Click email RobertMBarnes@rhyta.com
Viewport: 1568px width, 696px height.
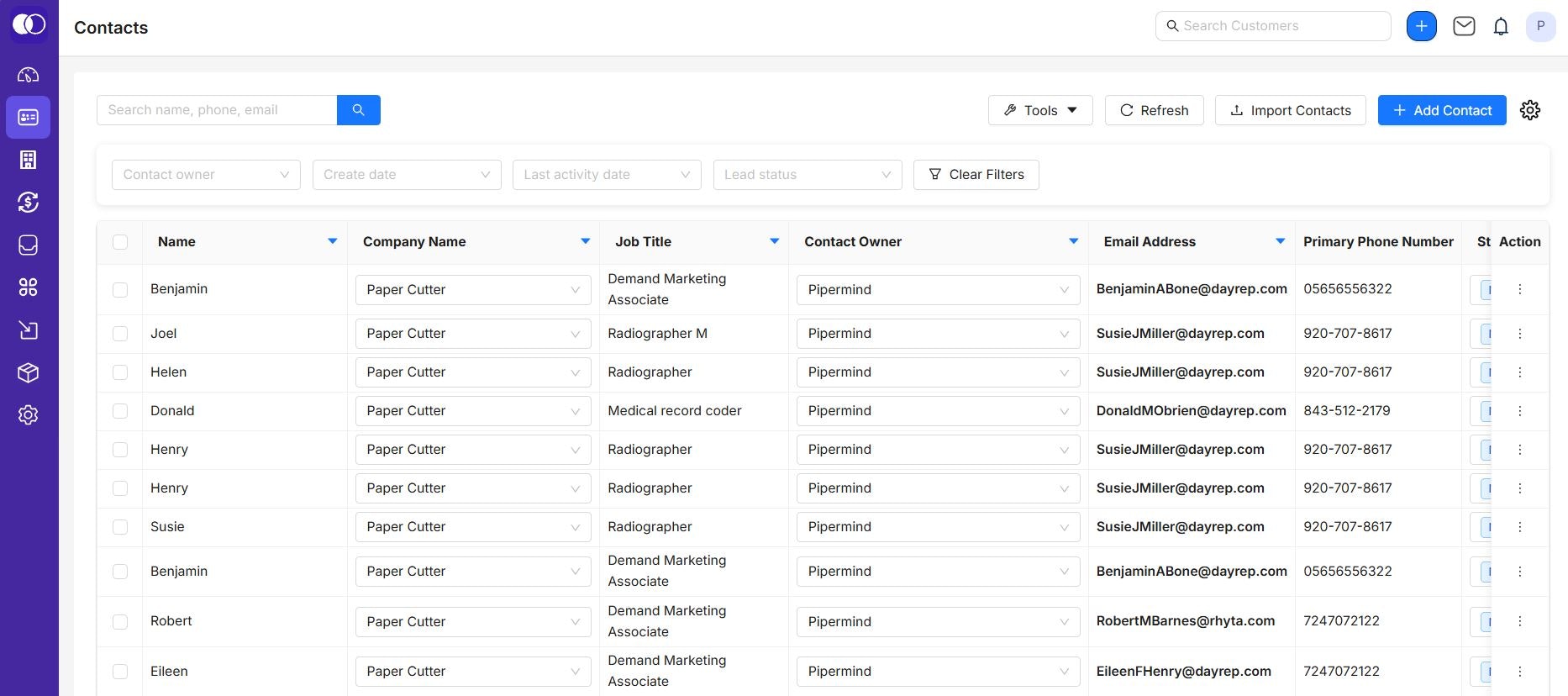click(x=1185, y=621)
